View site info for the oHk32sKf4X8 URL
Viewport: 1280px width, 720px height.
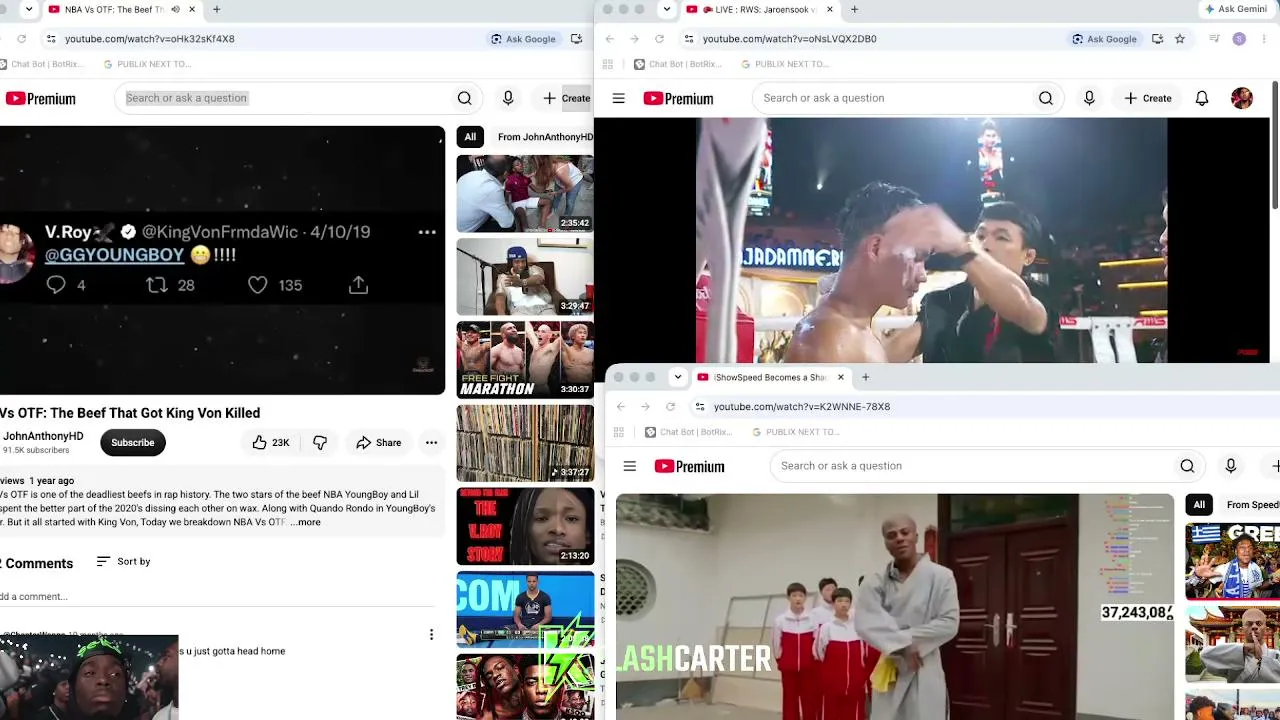[51, 39]
